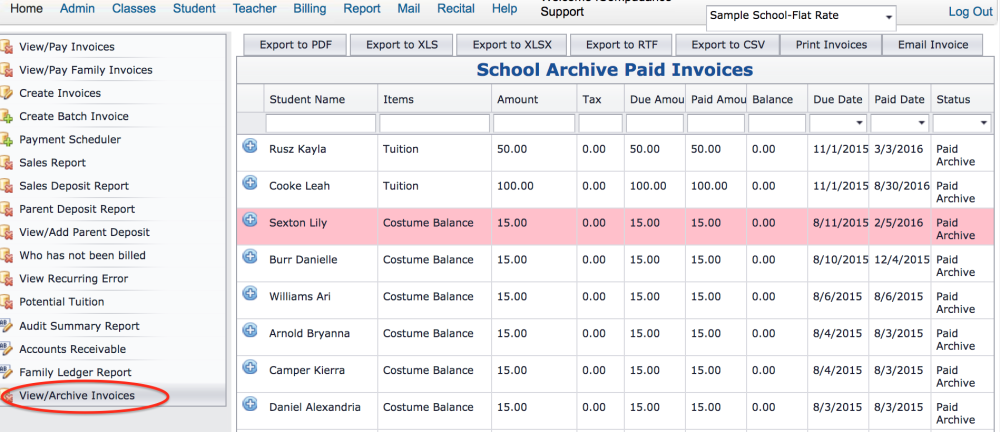Click the Sales Deposit Report icon
Screen dimensions: 1000x432
[6, 186]
